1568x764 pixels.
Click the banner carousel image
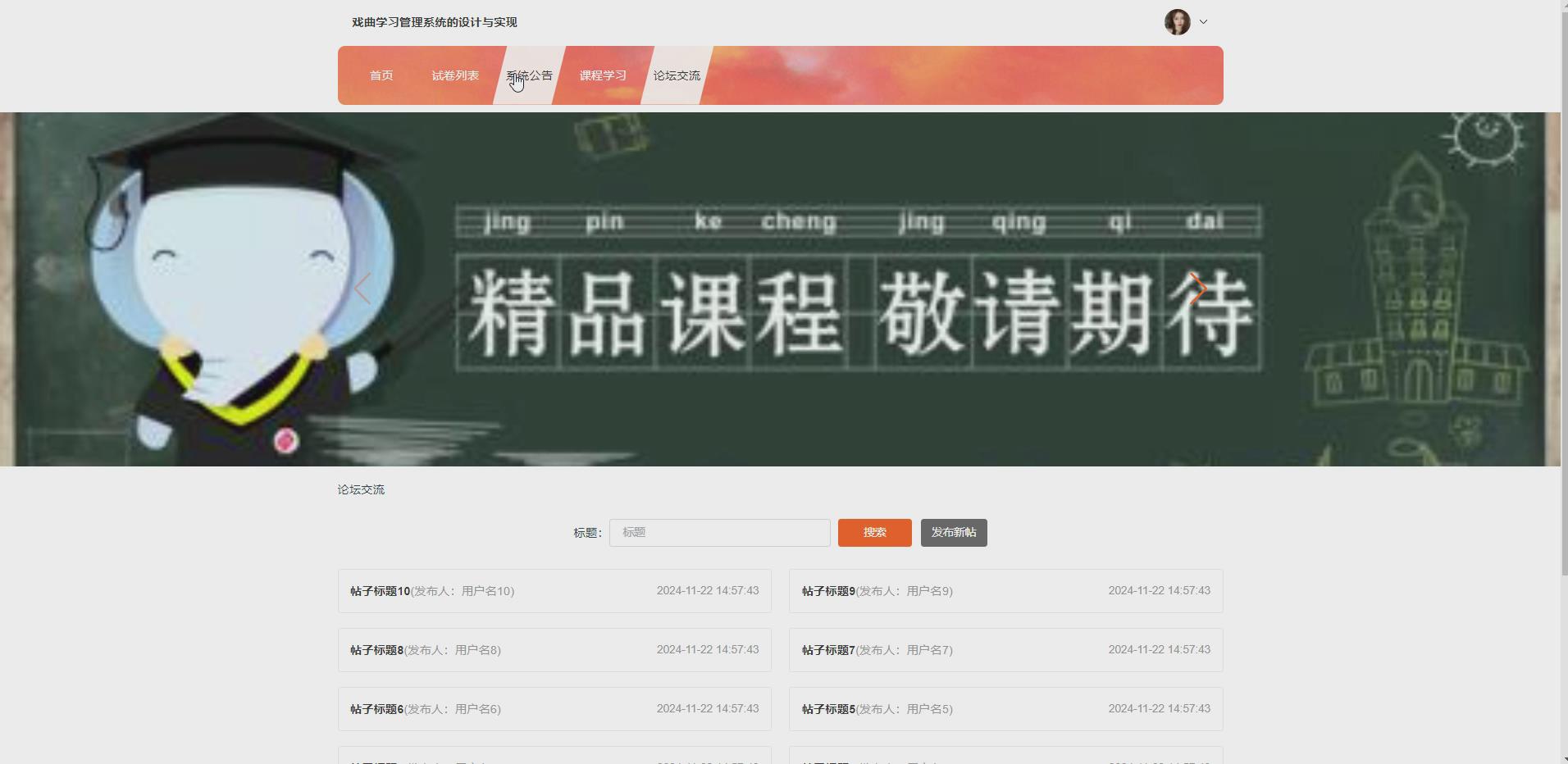click(x=779, y=289)
